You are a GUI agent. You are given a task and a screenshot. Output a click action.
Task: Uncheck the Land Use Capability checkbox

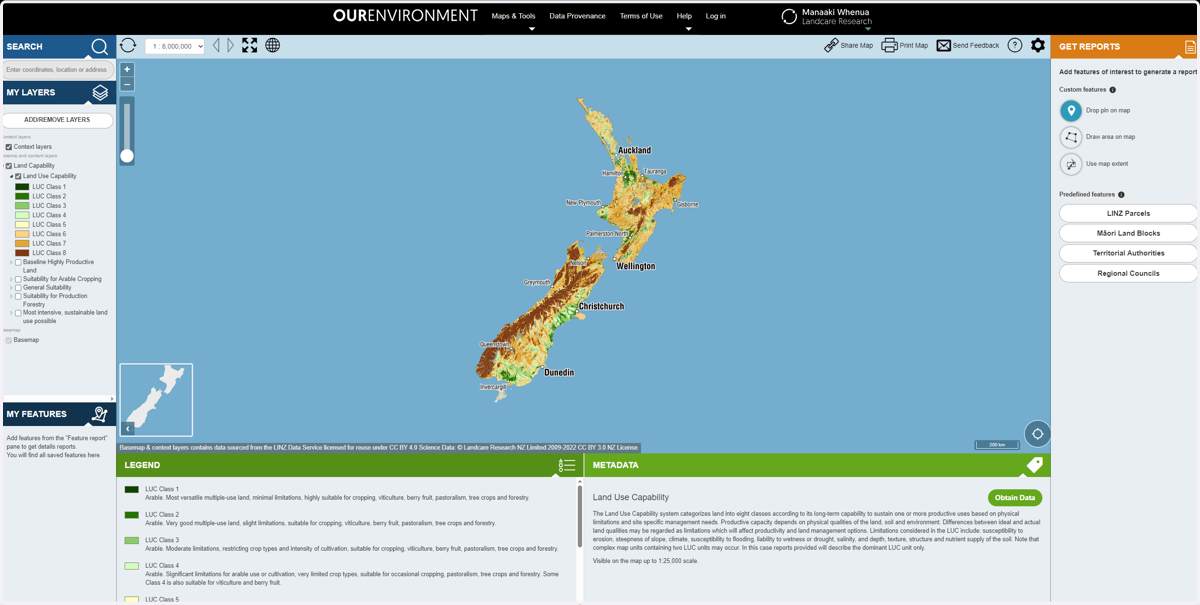point(18,176)
